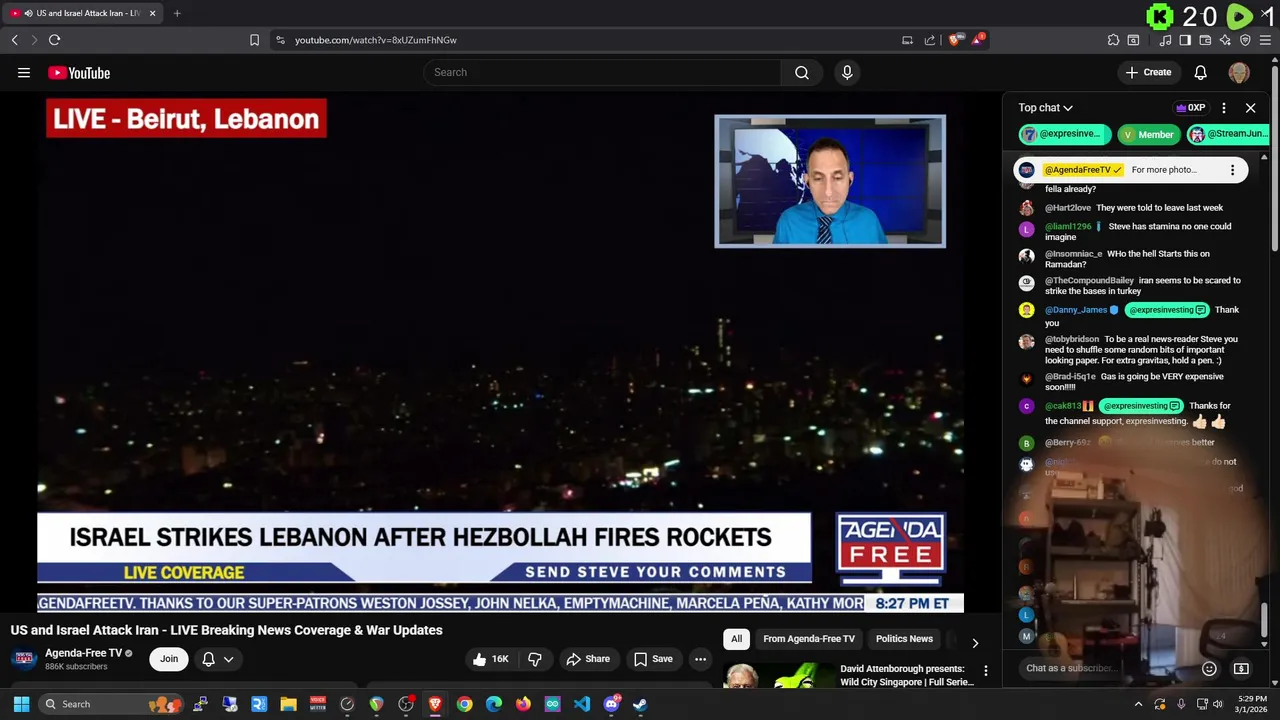
Task: Select the From Agenda-Free TV chip
Action: [x=809, y=639]
